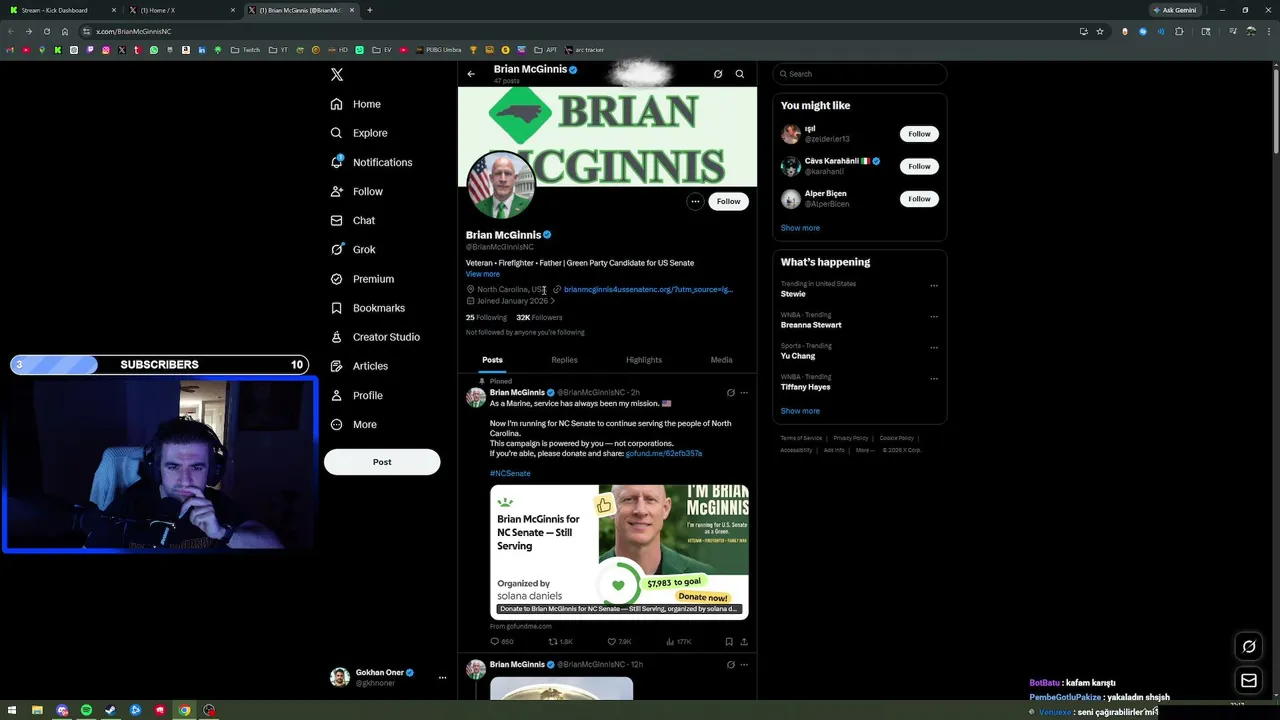
Task: Show more suggested accounts
Action: 800,228
